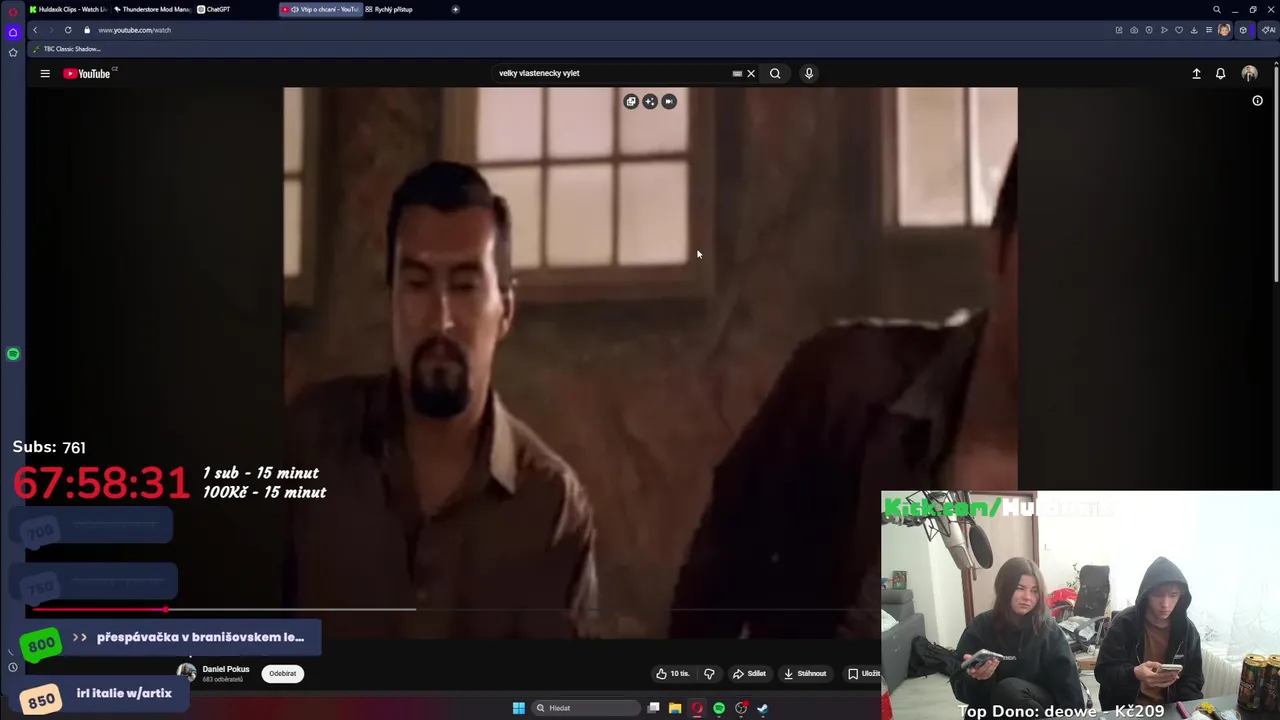Open the Windows Start menu
This screenshot has height=720, width=1280.
[x=518, y=708]
